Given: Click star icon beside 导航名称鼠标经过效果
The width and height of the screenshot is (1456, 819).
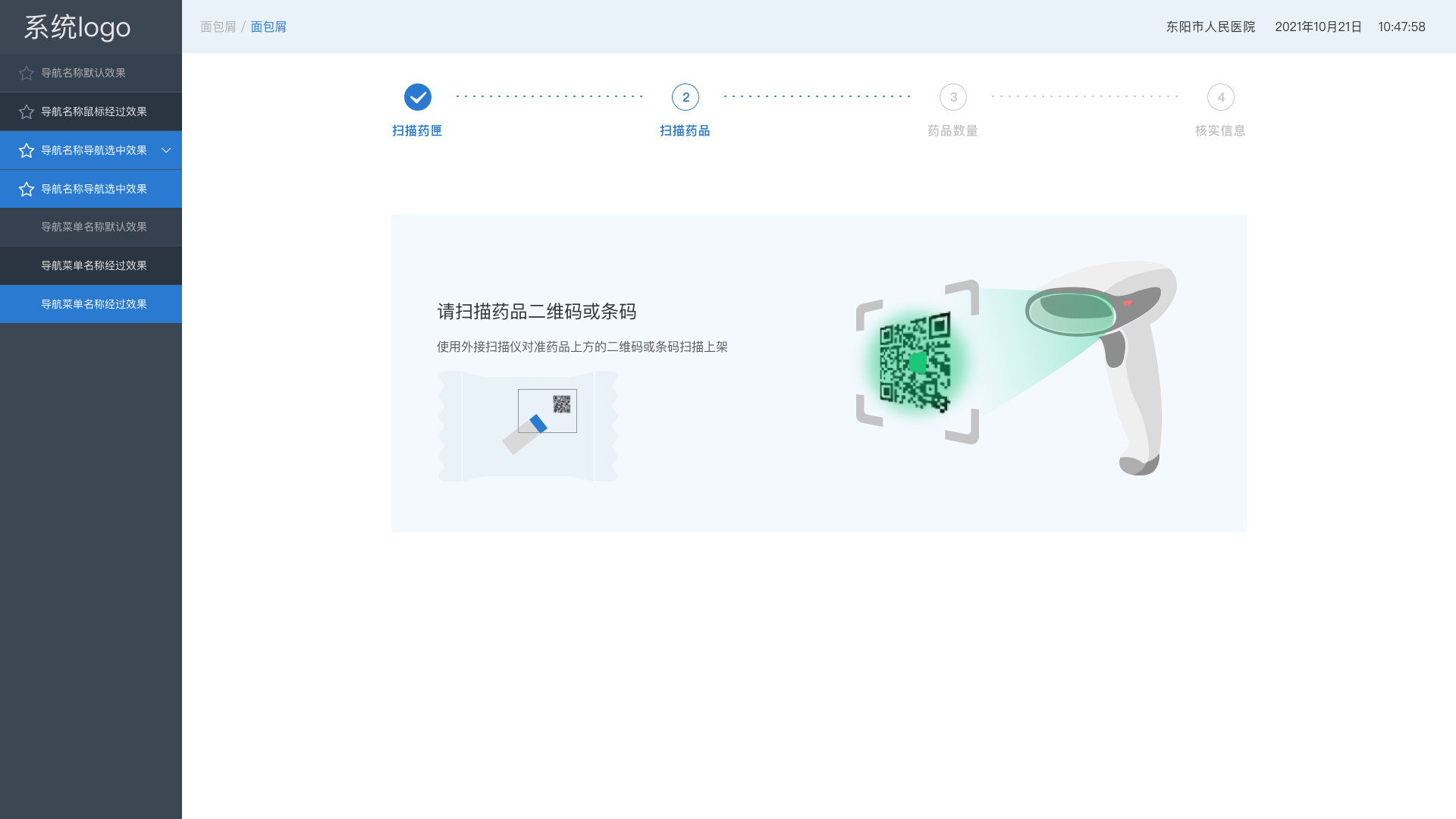Looking at the screenshot, I should pyautogui.click(x=27, y=112).
